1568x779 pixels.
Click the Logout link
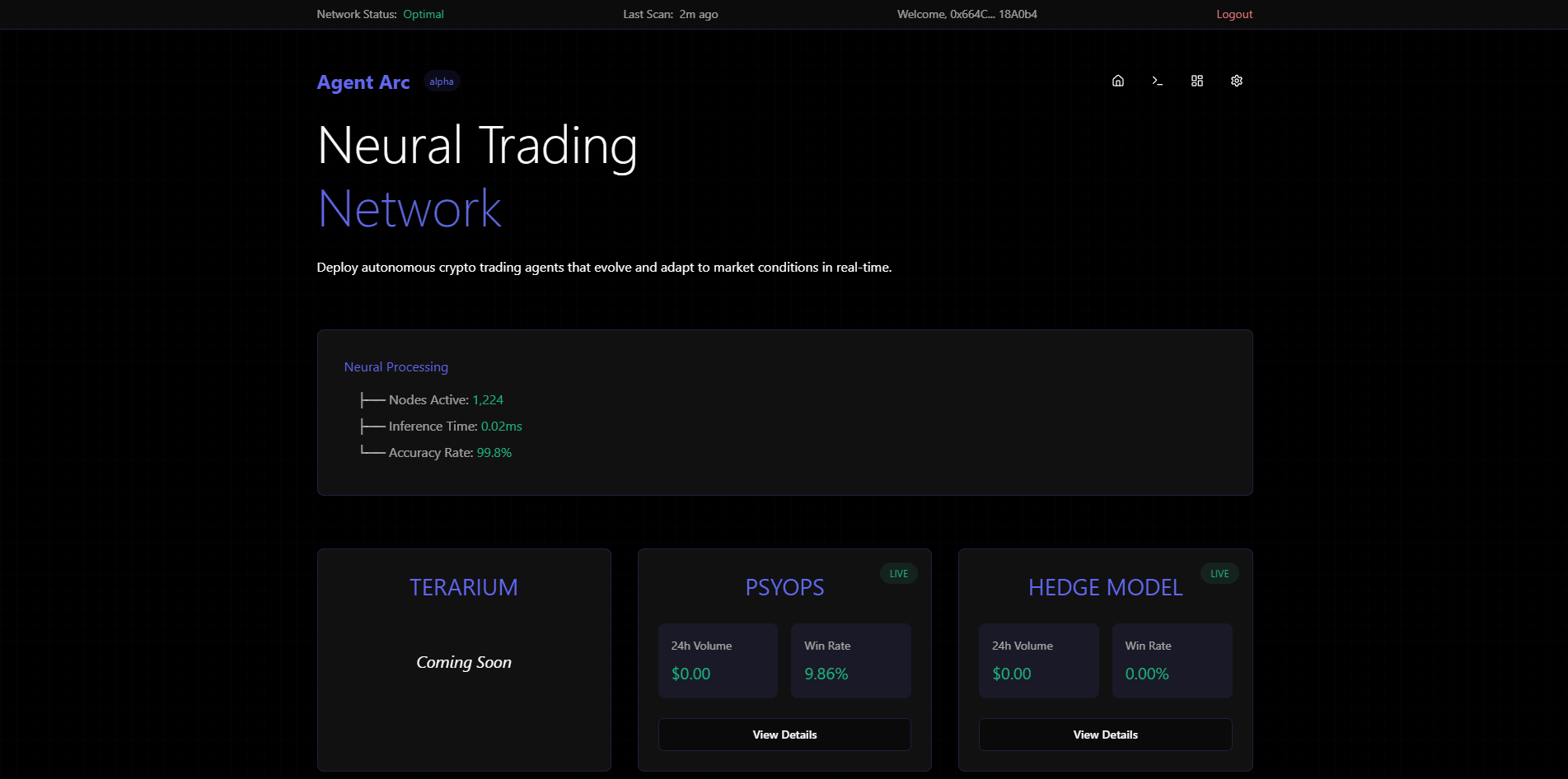pos(1233,14)
